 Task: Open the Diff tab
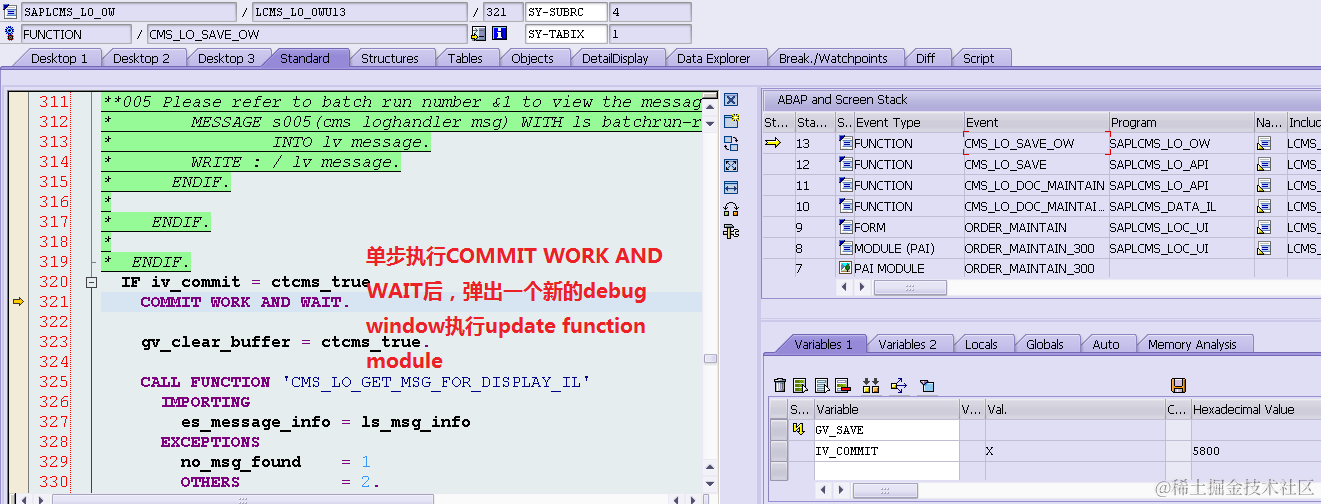point(925,58)
